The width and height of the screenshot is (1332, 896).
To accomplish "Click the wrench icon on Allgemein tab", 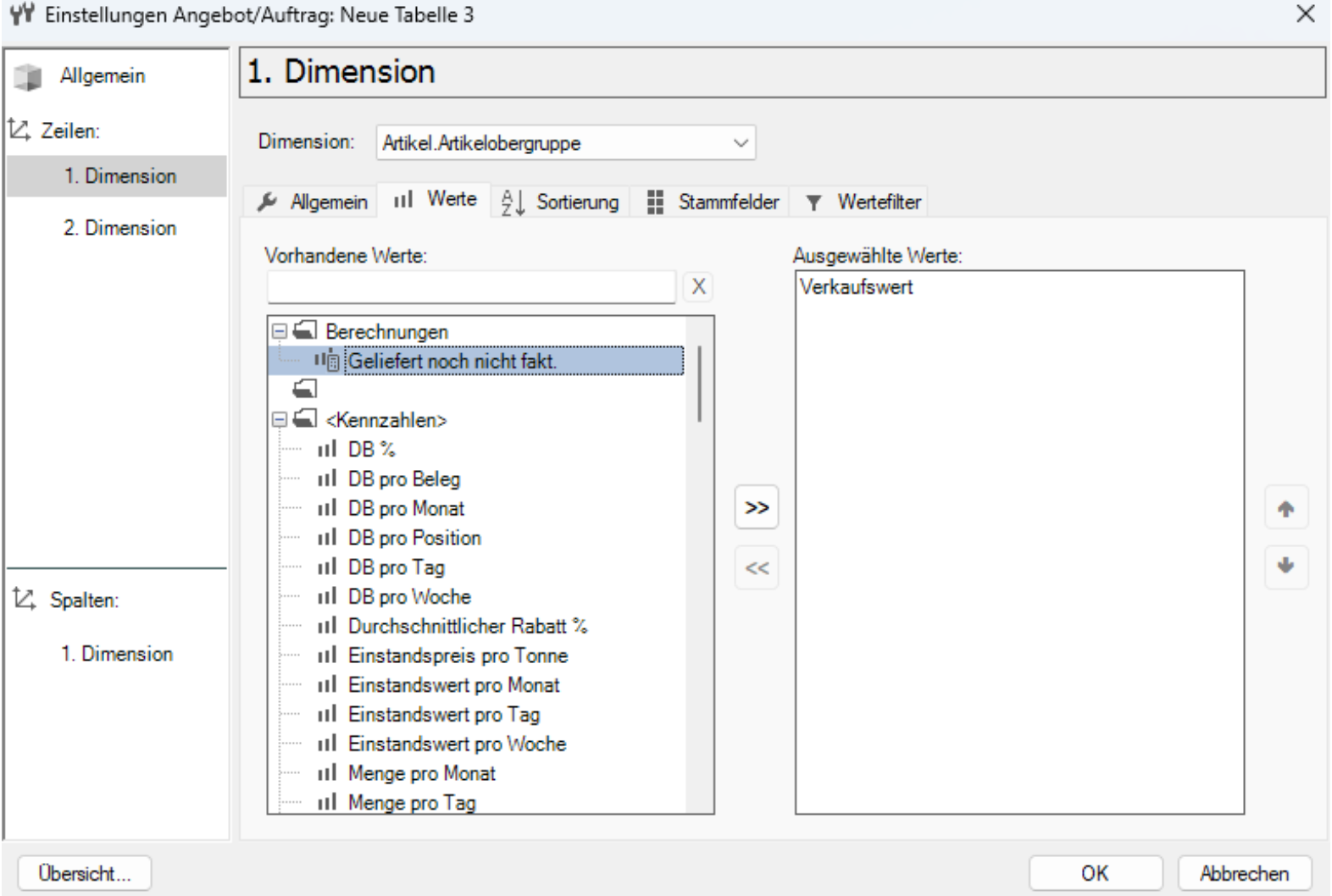I will pyautogui.click(x=268, y=202).
